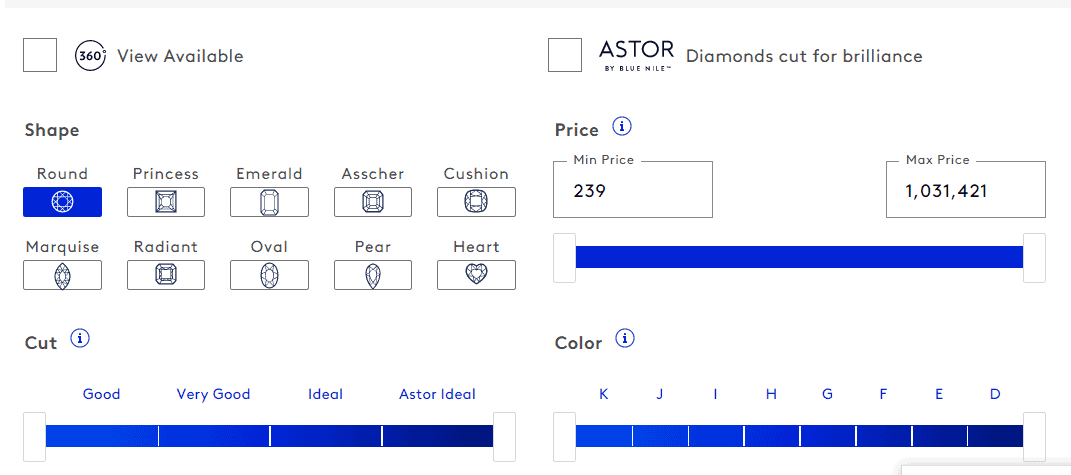Pick the Emerald cut shape

pyautogui.click(x=269, y=202)
